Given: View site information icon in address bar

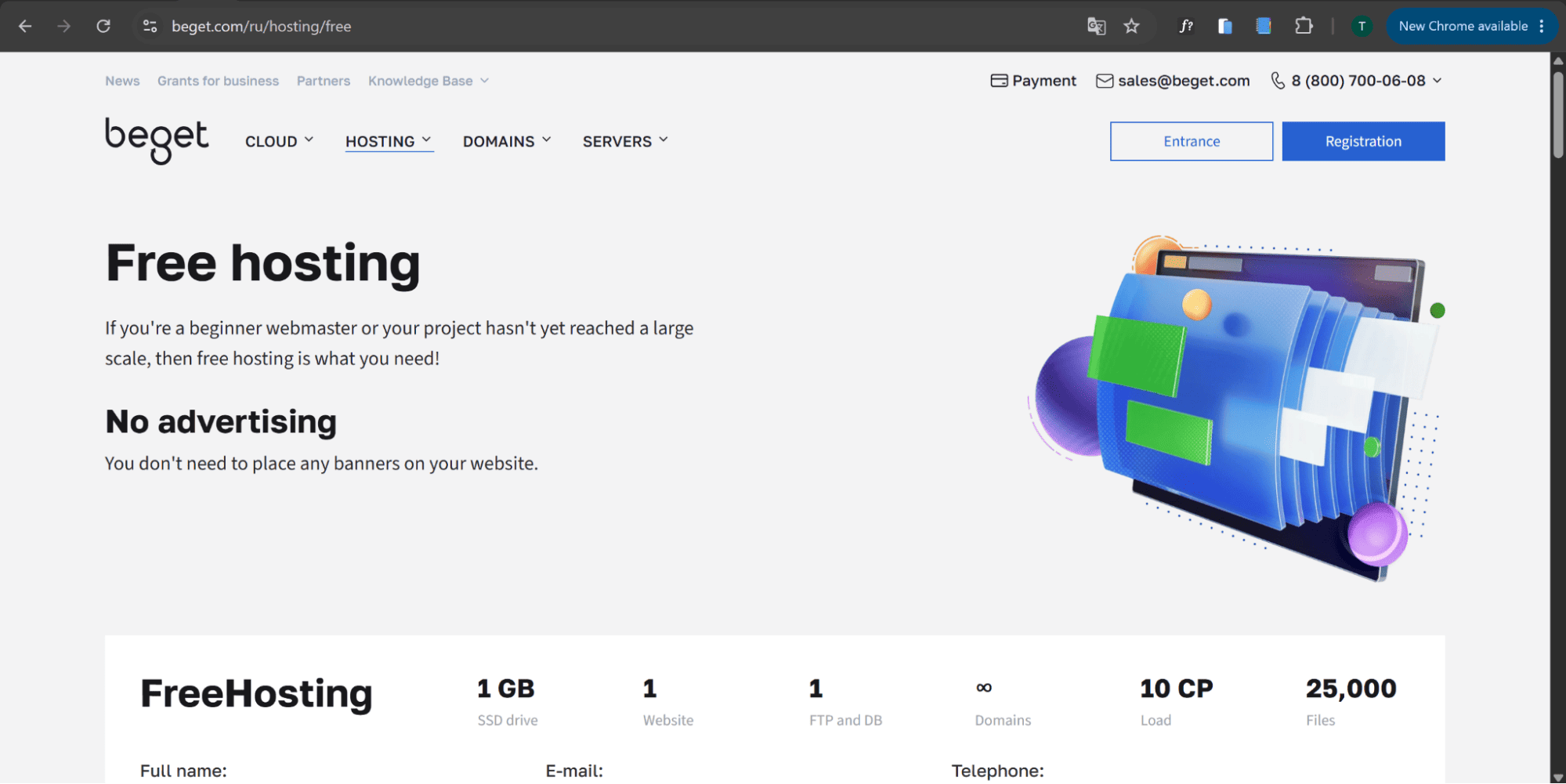Looking at the screenshot, I should click(x=150, y=26).
